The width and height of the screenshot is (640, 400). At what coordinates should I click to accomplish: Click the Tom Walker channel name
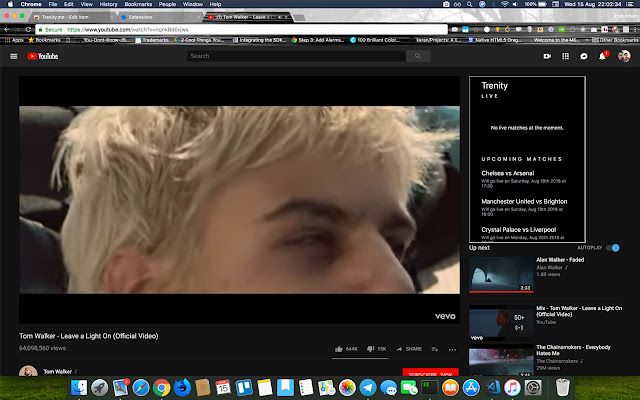[x=56, y=372]
